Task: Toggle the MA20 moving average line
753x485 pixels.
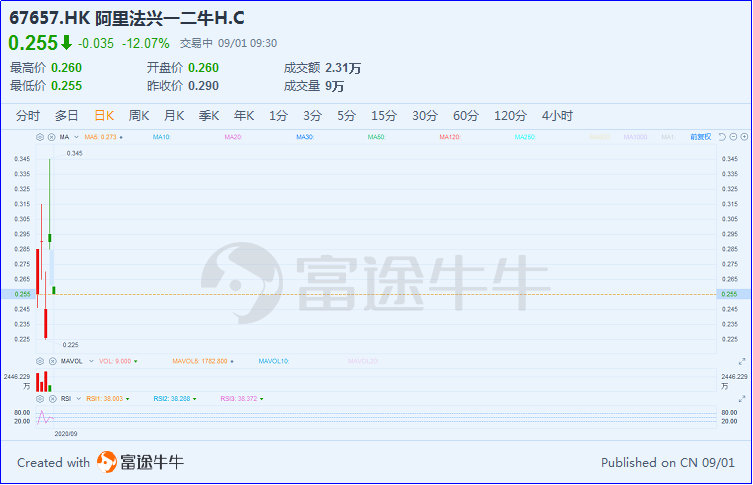Action: point(233,137)
